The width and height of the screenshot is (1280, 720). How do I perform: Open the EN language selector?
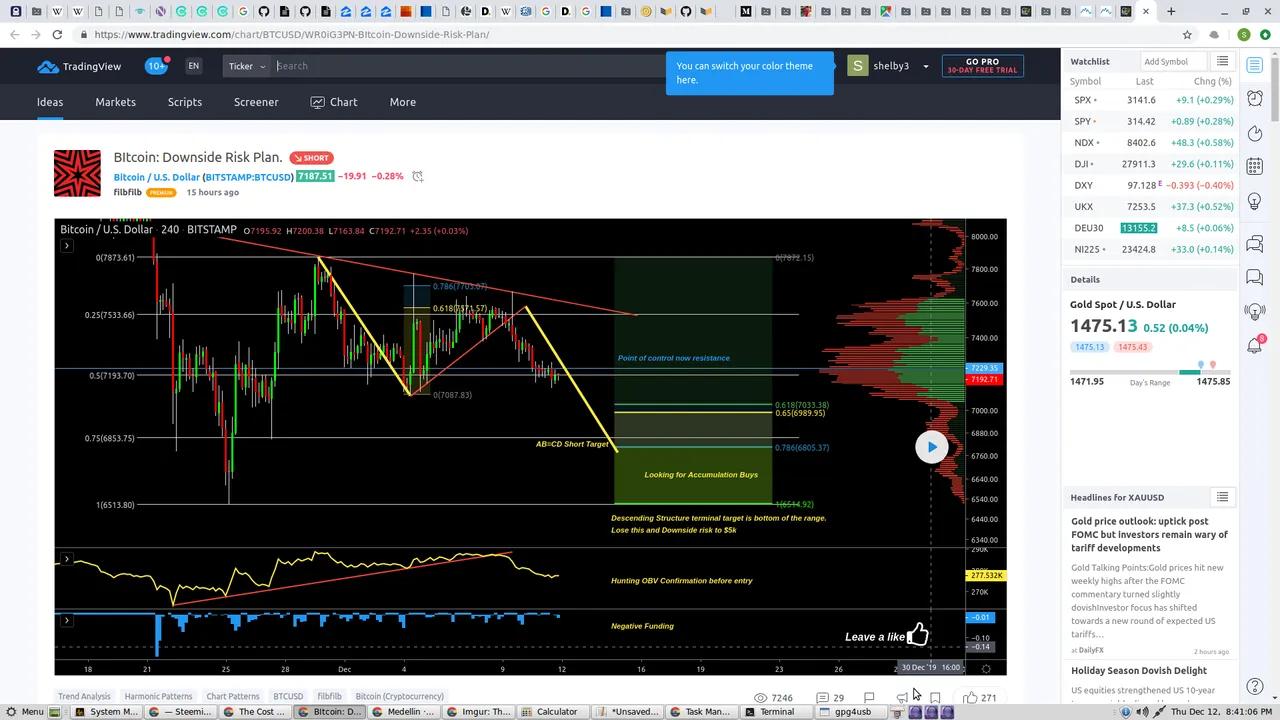point(193,66)
